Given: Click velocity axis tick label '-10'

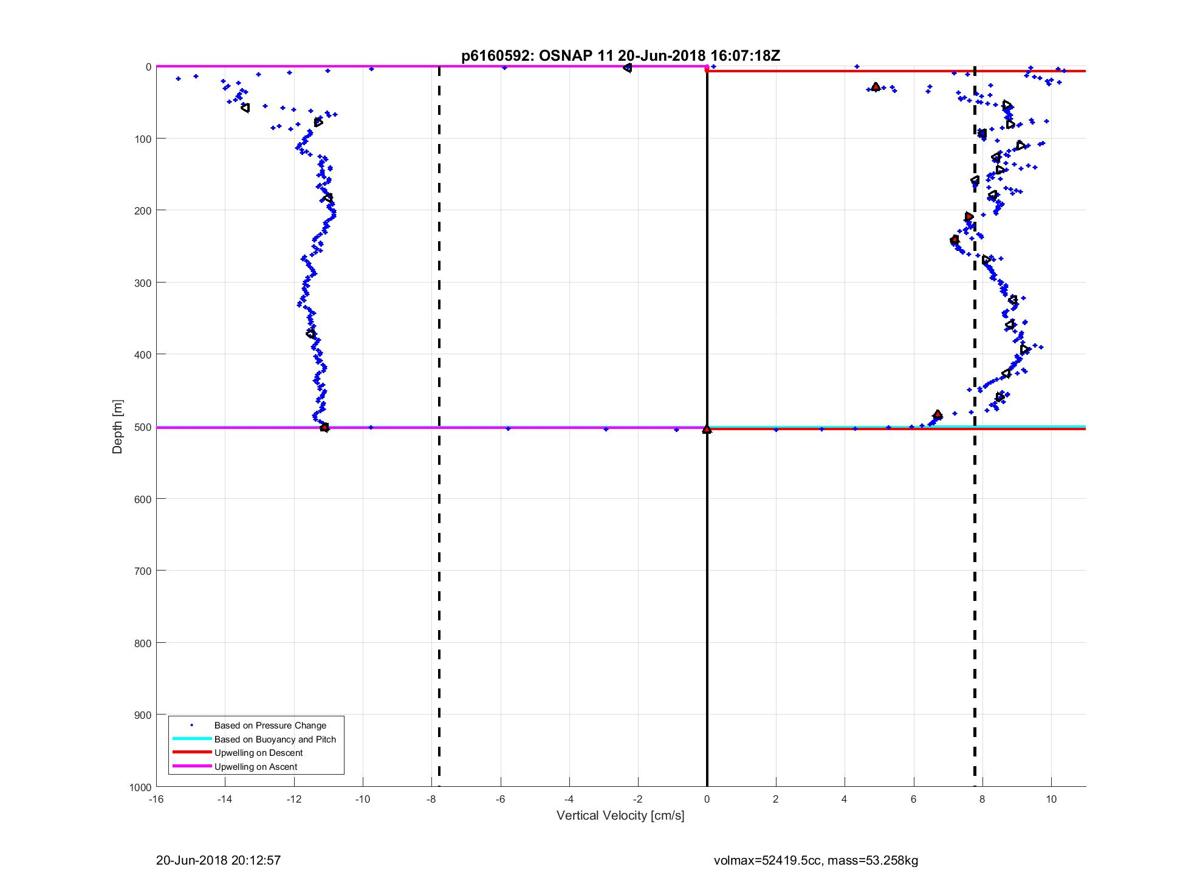Looking at the screenshot, I should [363, 800].
